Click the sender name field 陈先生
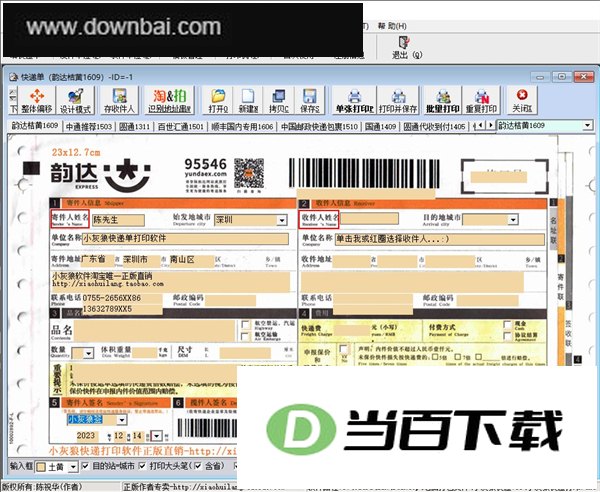 click(x=118, y=220)
